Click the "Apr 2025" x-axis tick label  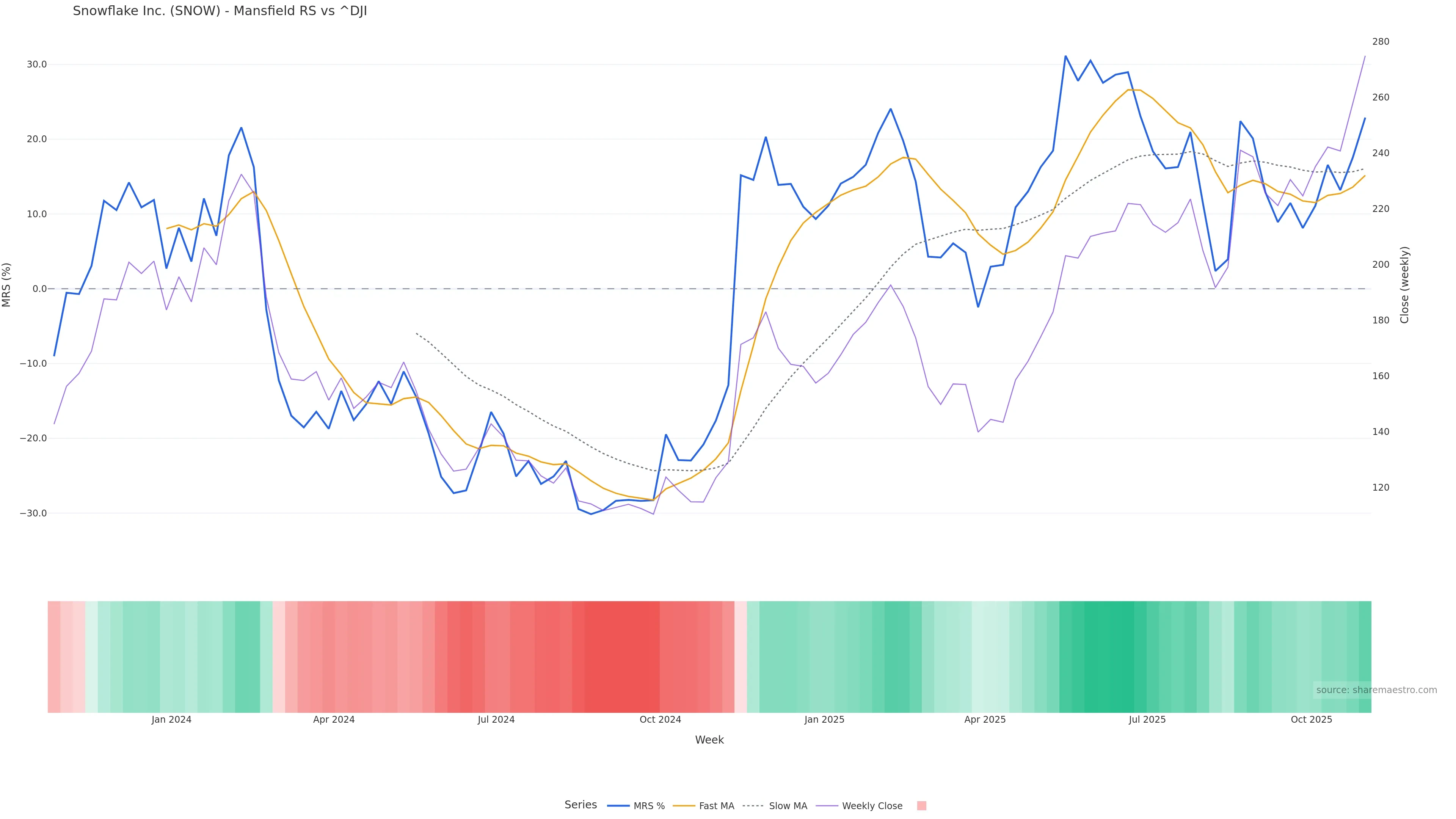[985, 720]
